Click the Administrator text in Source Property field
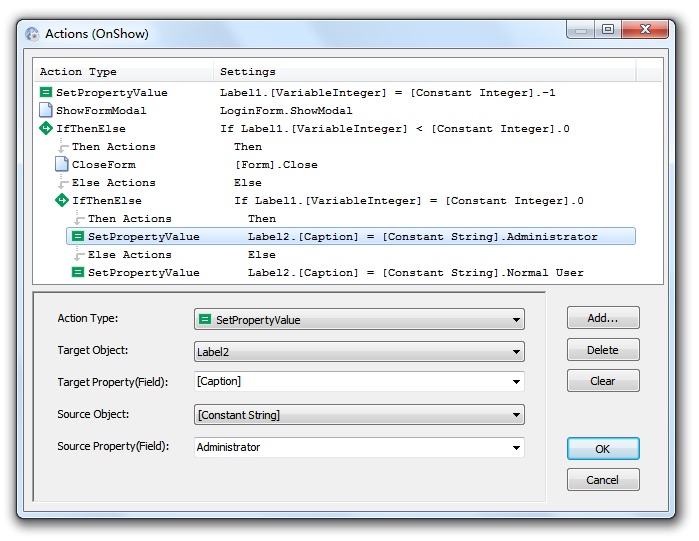Viewport: 699px width, 541px height. pos(228,447)
